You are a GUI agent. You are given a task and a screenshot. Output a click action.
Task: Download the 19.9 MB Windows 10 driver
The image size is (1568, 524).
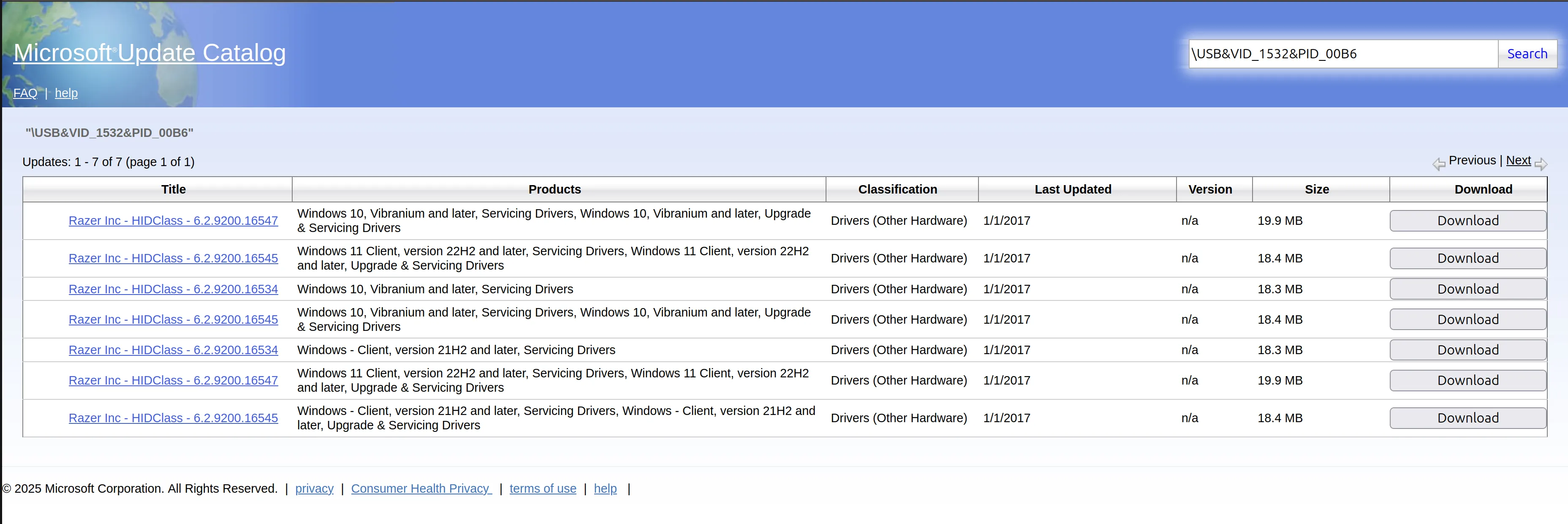(1467, 220)
